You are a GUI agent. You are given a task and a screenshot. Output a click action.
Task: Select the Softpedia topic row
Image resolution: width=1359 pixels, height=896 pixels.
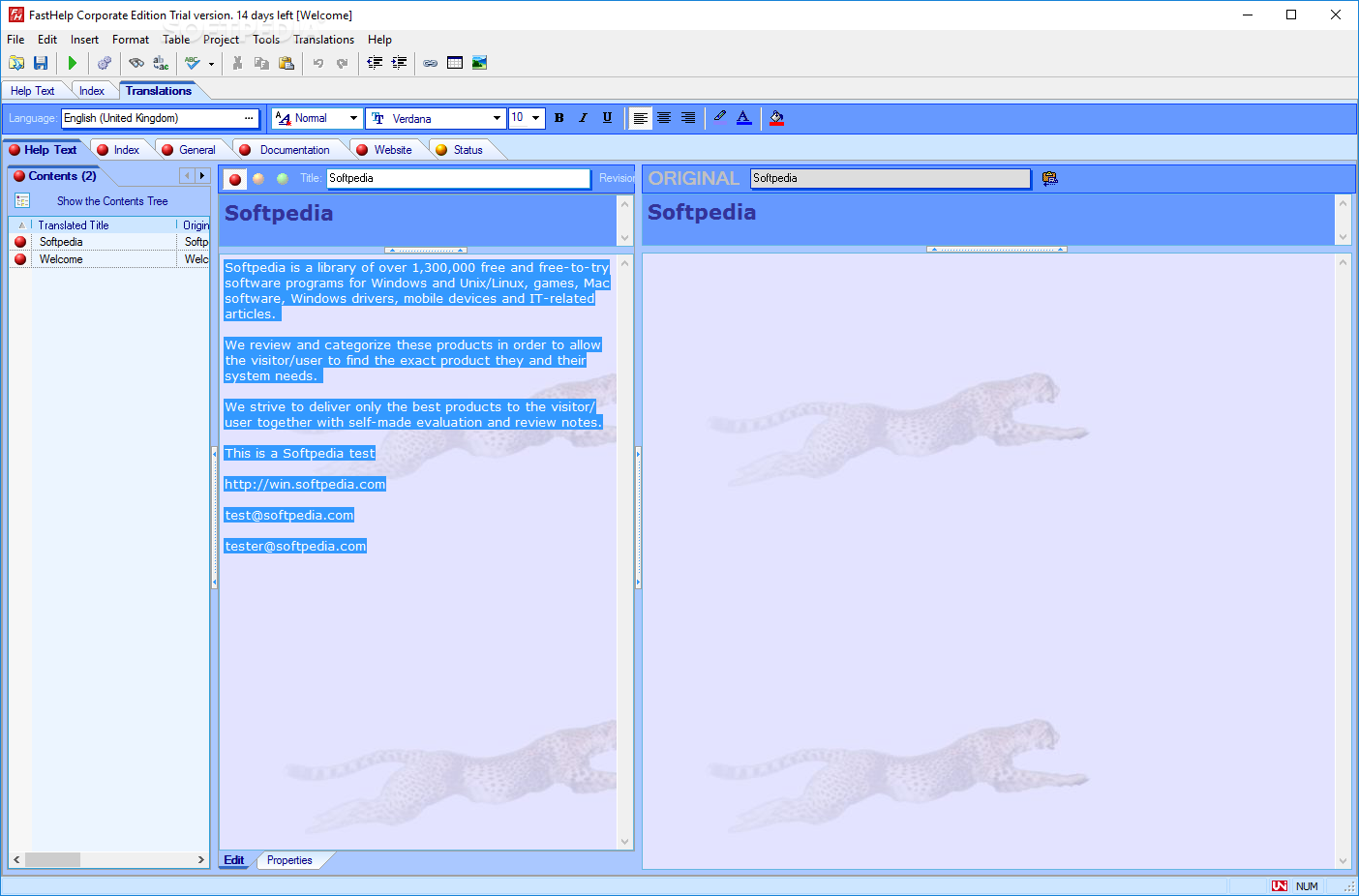(x=109, y=242)
